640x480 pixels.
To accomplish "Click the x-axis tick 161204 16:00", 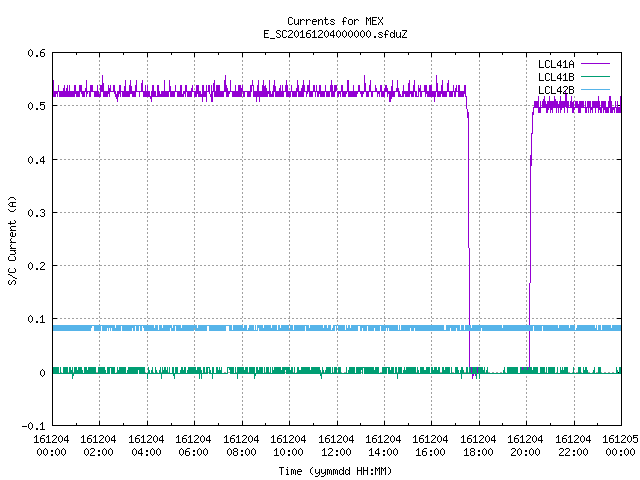I will point(431,446).
